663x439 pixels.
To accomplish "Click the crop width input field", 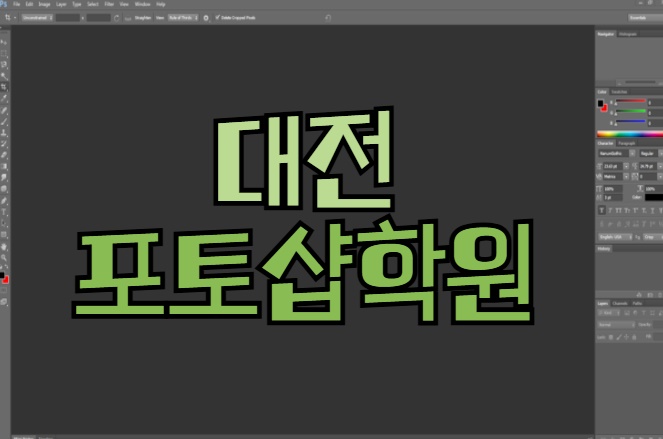I will 68,18.
